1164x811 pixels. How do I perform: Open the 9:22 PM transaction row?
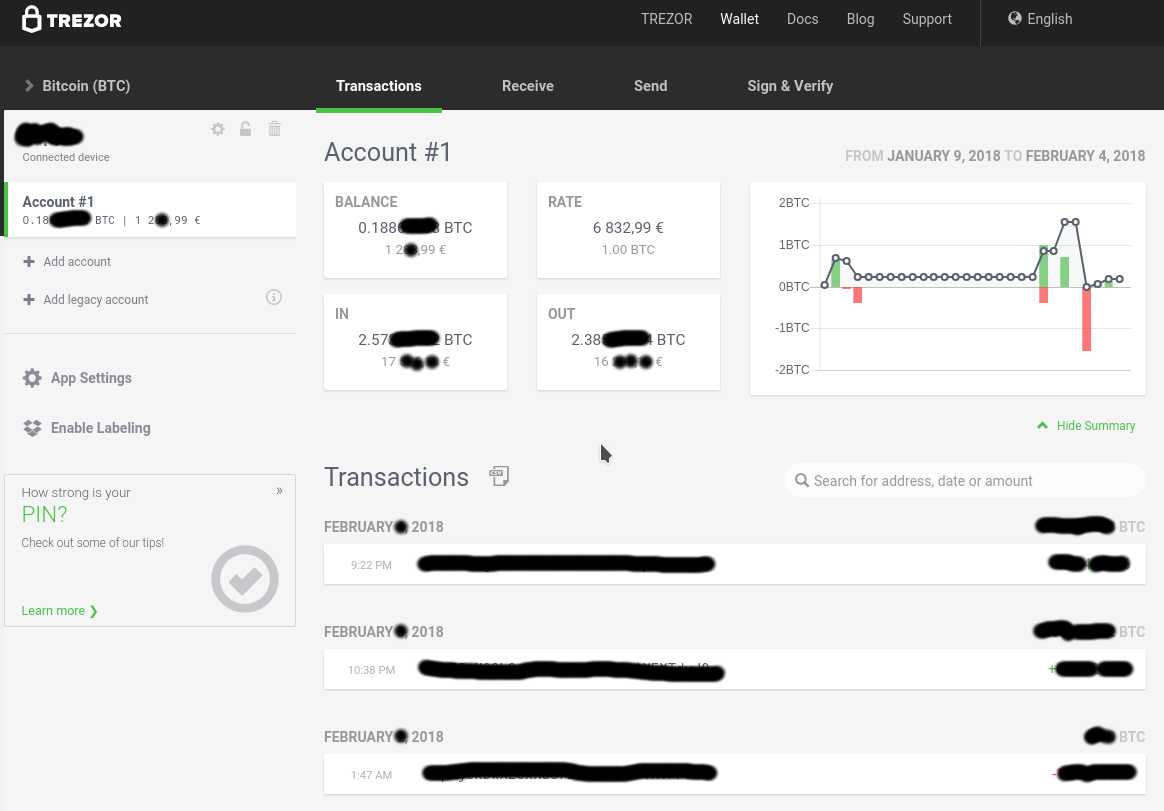point(734,564)
